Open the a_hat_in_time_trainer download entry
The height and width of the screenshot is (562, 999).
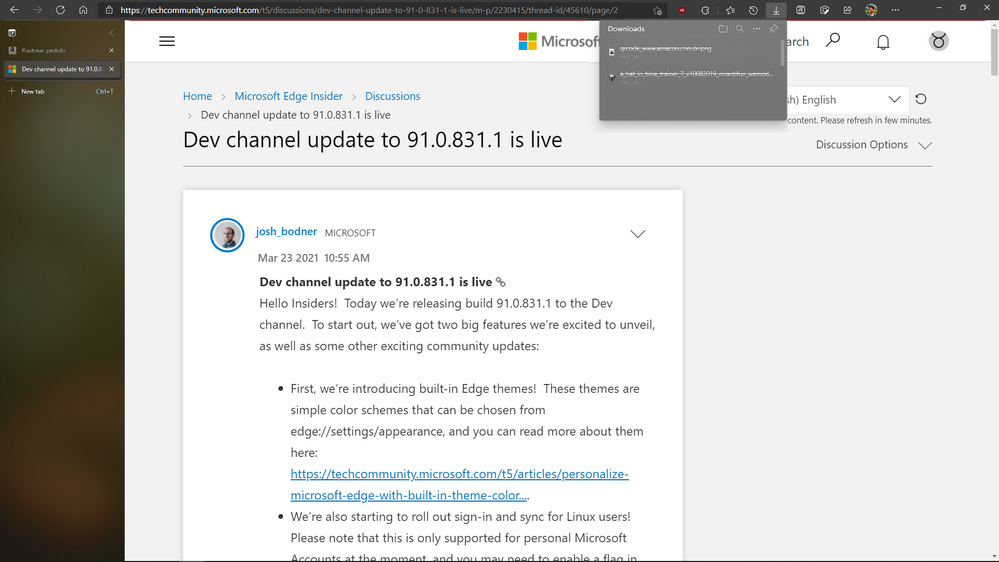tap(696, 74)
